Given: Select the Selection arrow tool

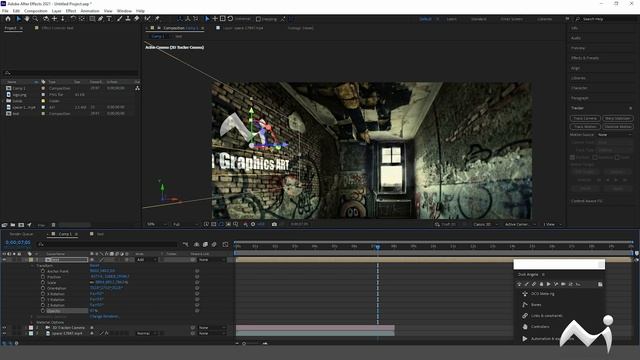Looking at the screenshot, I should click(18, 19).
